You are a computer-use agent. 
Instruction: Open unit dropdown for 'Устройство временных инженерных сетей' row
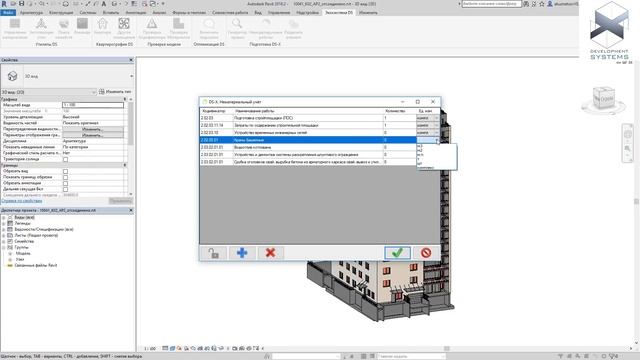click(436, 133)
